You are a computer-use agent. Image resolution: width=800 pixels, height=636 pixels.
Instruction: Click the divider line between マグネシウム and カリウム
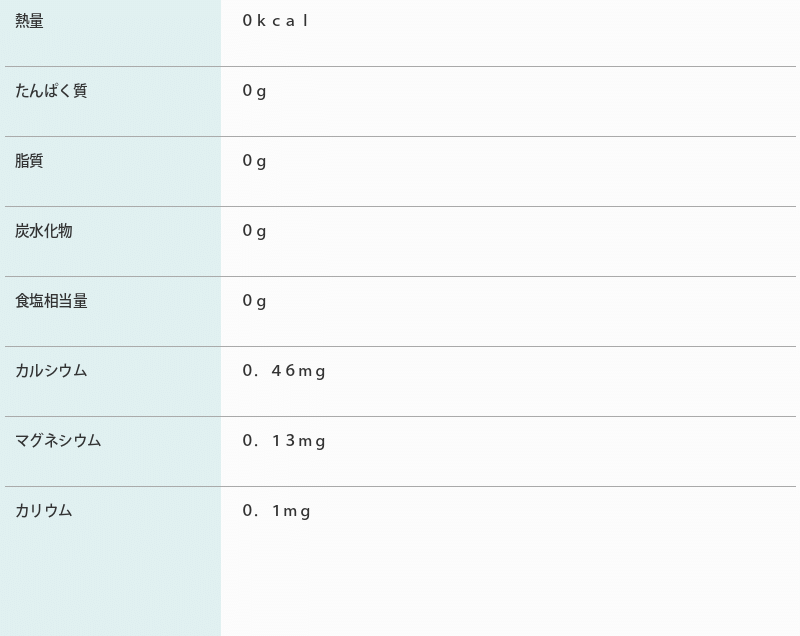pos(400,486)
